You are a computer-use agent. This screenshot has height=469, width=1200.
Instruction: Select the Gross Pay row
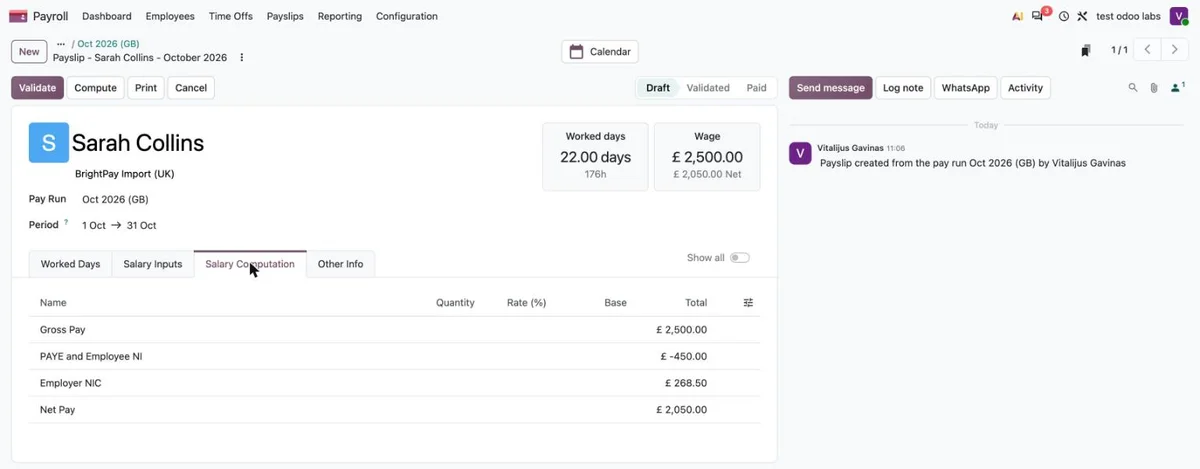(x=394, y=330)
